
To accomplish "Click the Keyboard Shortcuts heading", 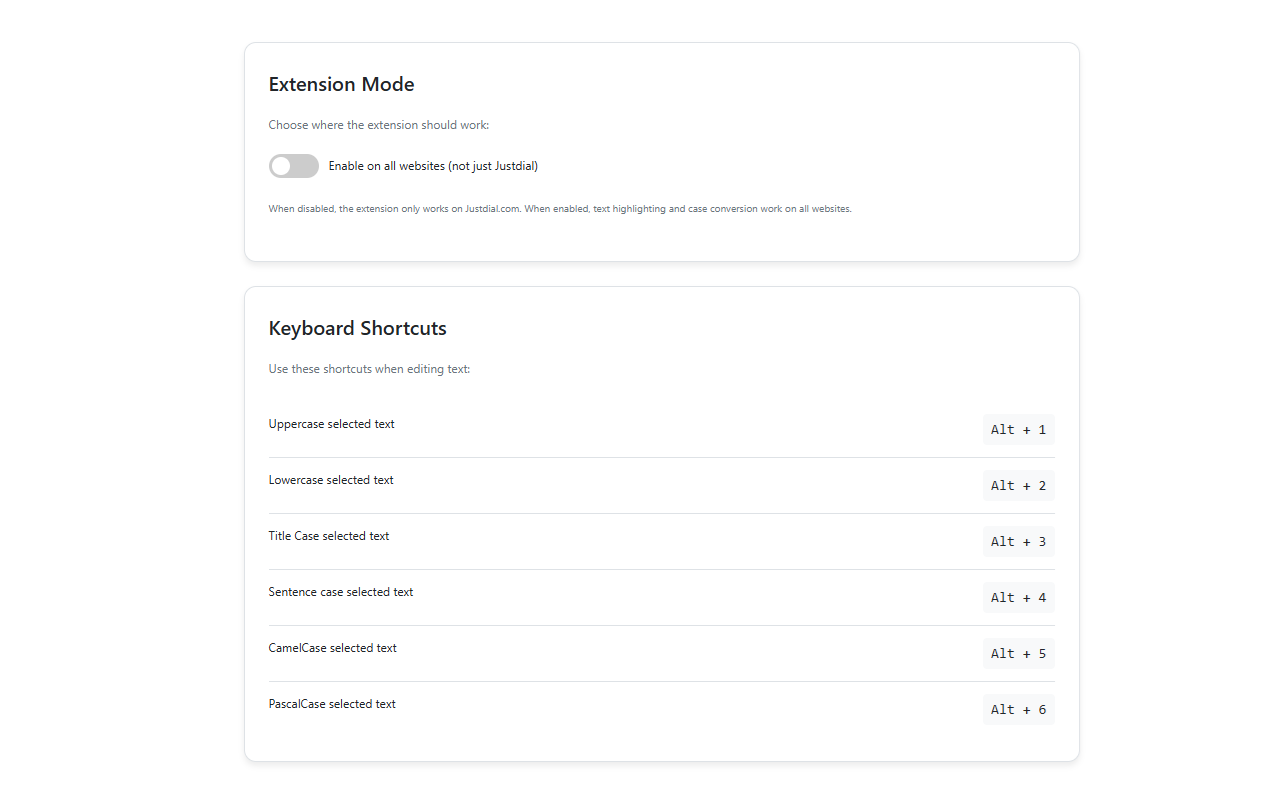I will click(x=357, y=329).
